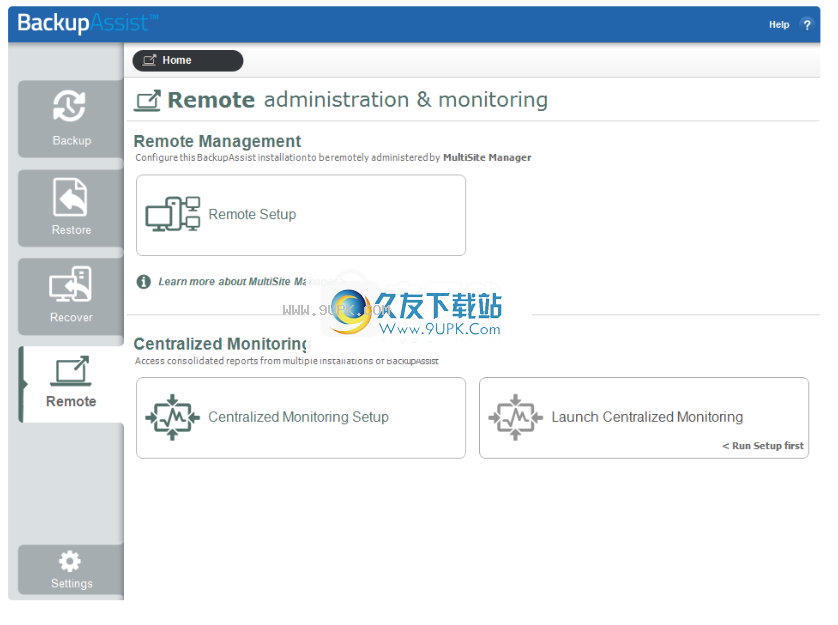
Task: Click the Run Setup first note
Action: (763, 446)
